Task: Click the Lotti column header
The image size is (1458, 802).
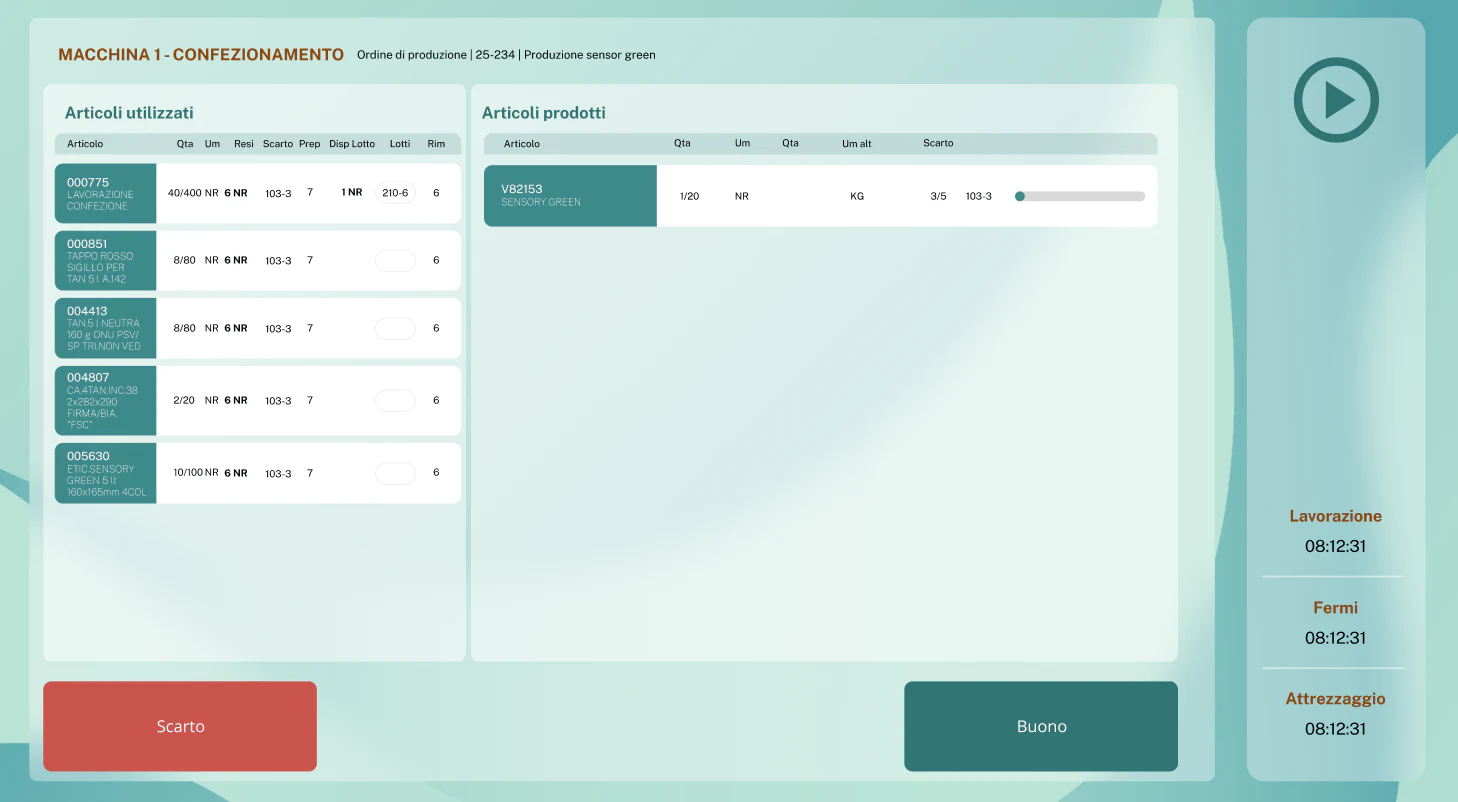Action: pyautogui.click(x=400, y=144)
